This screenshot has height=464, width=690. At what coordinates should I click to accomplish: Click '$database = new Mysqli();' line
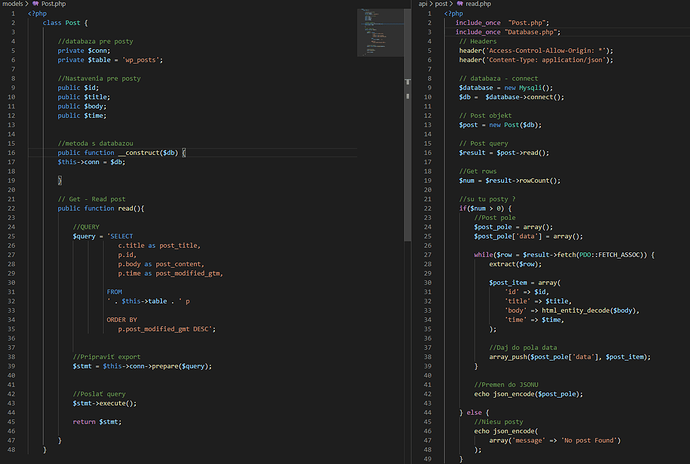point(506,88)
